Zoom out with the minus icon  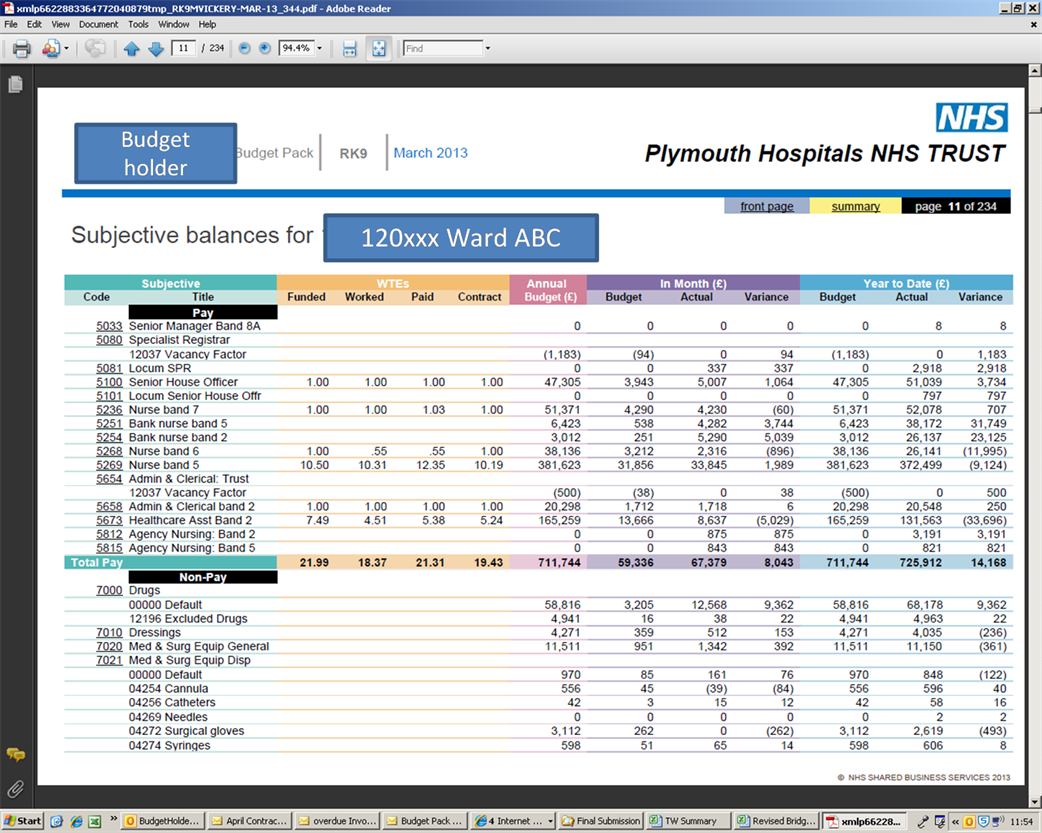245,49
